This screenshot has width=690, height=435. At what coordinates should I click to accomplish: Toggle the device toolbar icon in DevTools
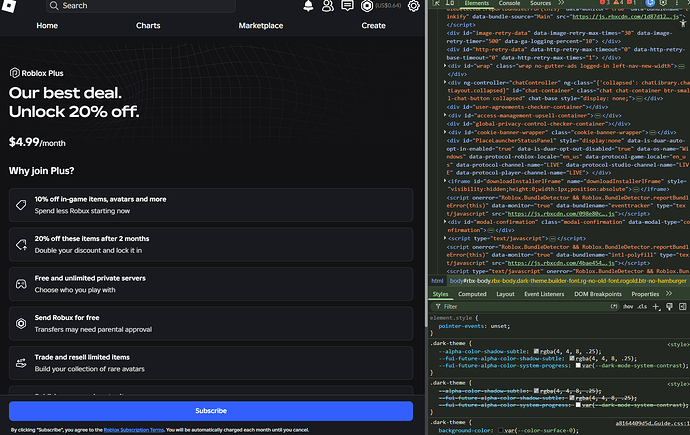[x=450, y=3]
